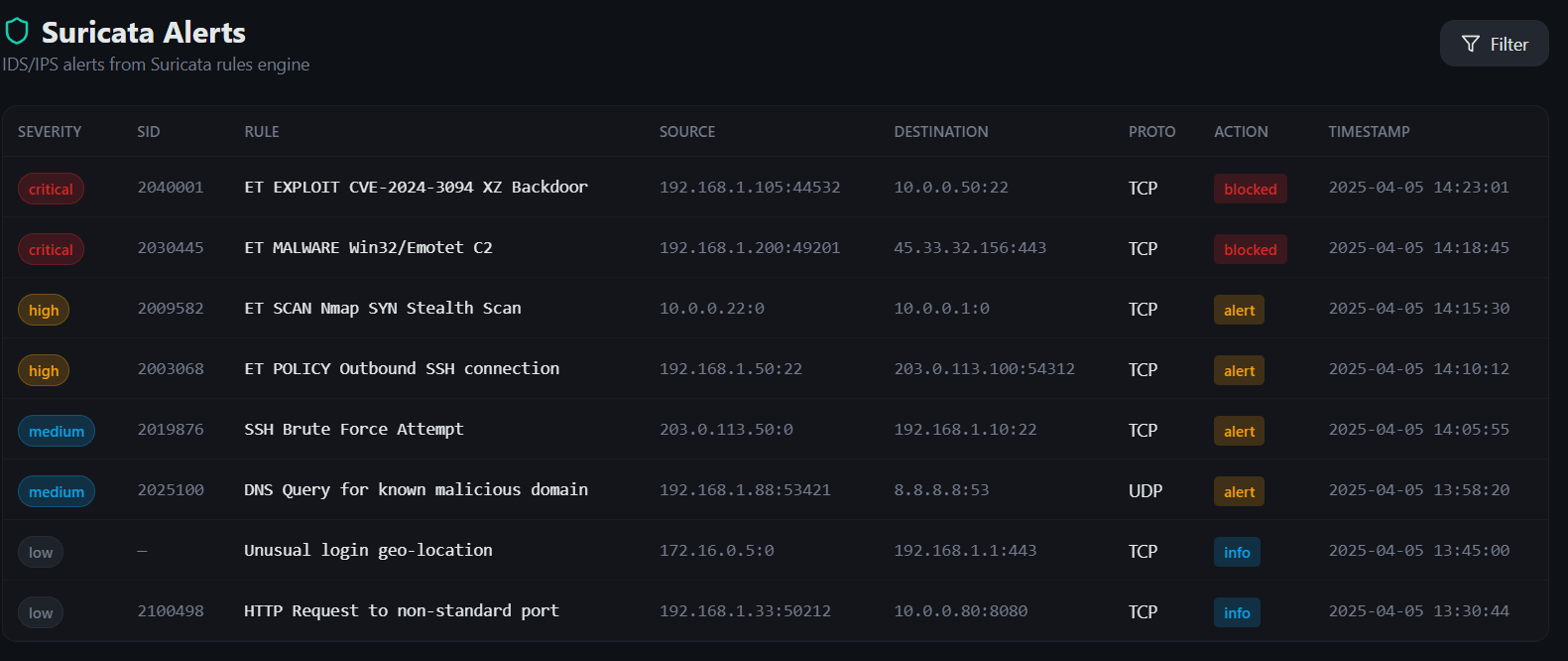Select SID 2100498
This screenshot has height=661, width=1568.
(171, 610)
